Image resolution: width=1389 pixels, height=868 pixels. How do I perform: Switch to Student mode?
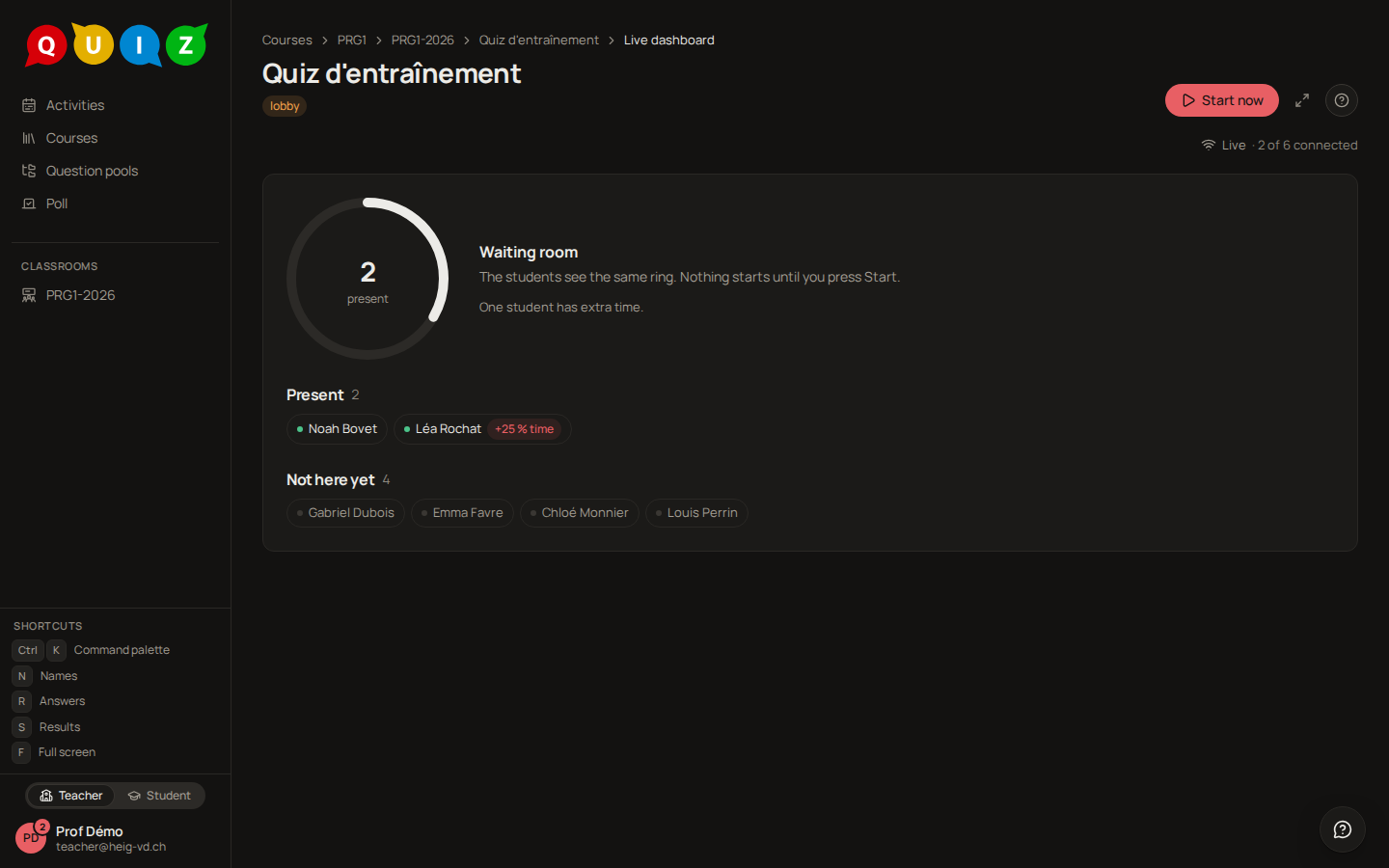pos(159,796)
